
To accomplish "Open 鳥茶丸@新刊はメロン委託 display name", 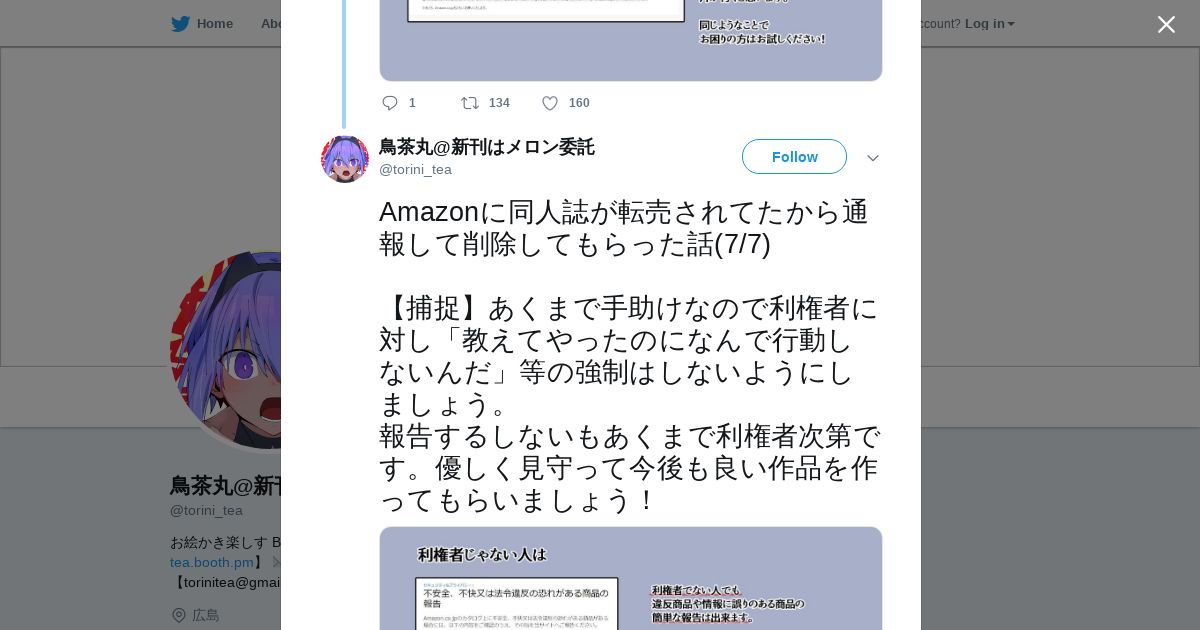I will pyautogui.click(x=486, y=147).
